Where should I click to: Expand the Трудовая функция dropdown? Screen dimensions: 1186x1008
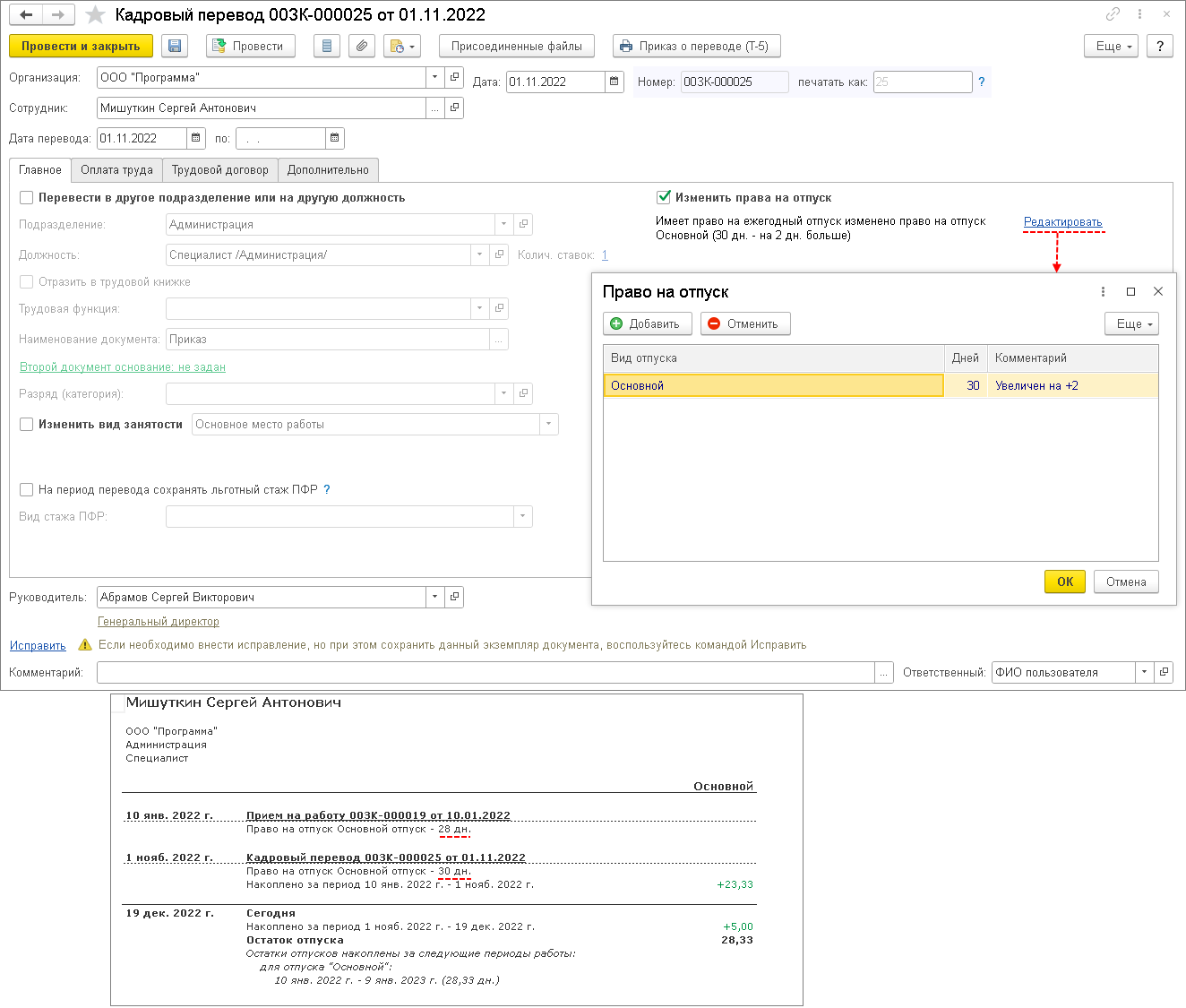click(x=479, y=308)
